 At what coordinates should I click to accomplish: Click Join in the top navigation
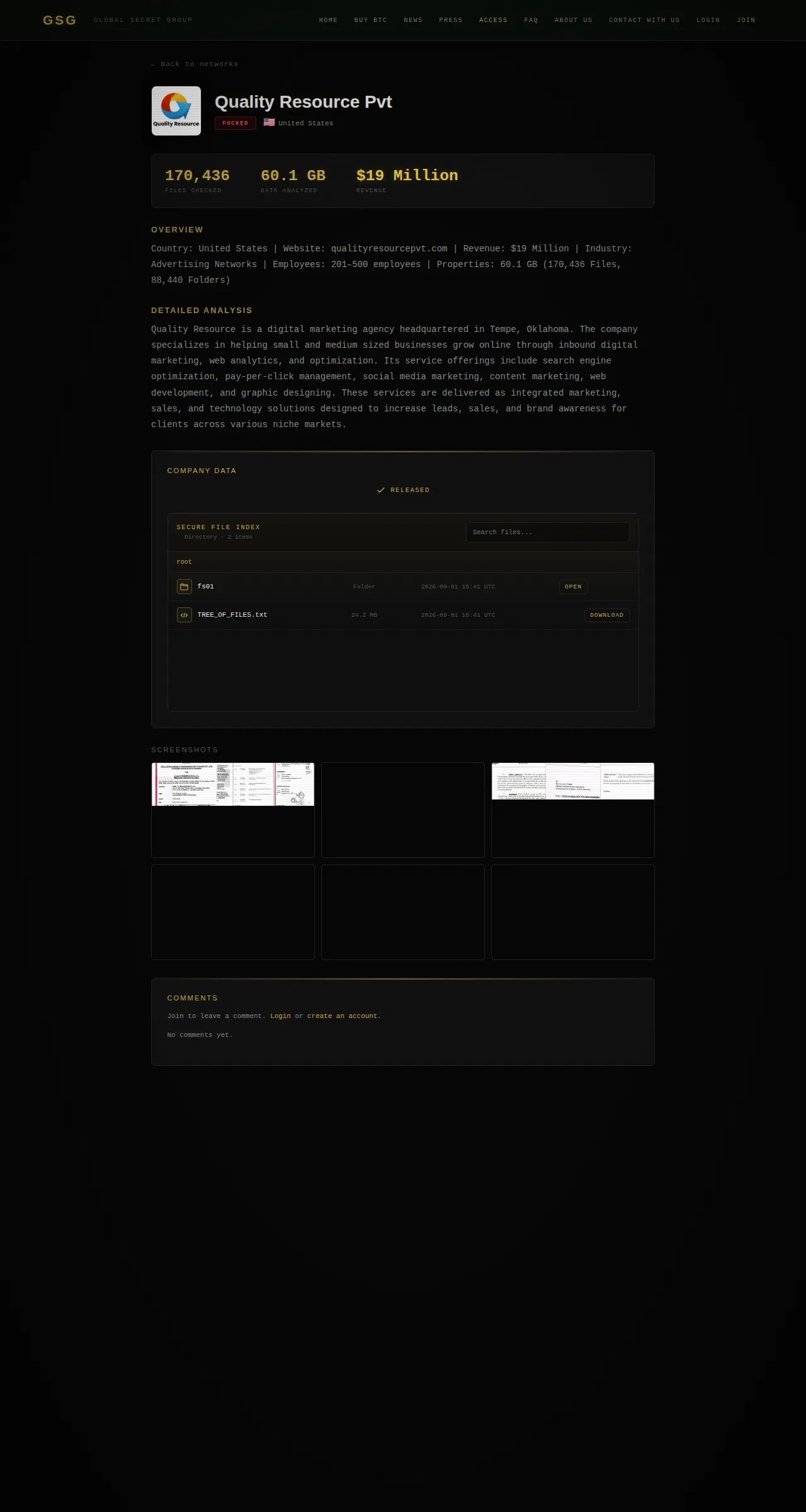[x=746, y=20]
